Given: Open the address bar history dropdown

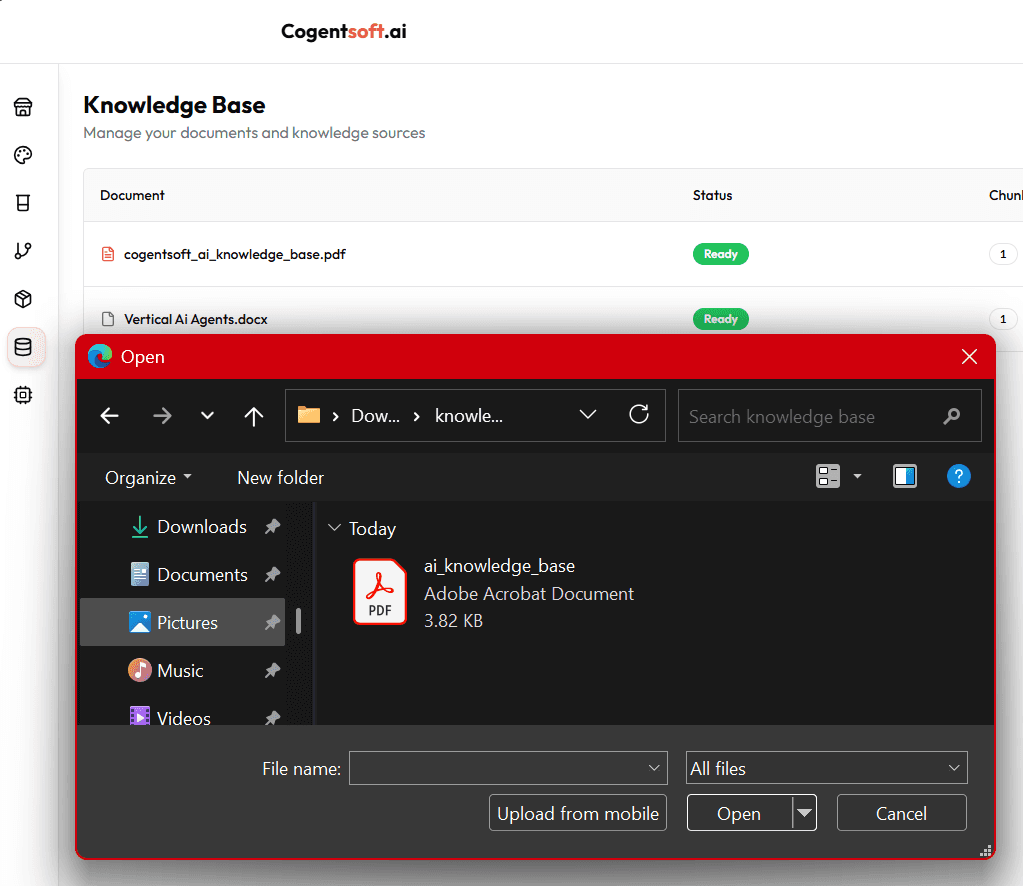Looking at the screenshot, I should coord(588,415).
